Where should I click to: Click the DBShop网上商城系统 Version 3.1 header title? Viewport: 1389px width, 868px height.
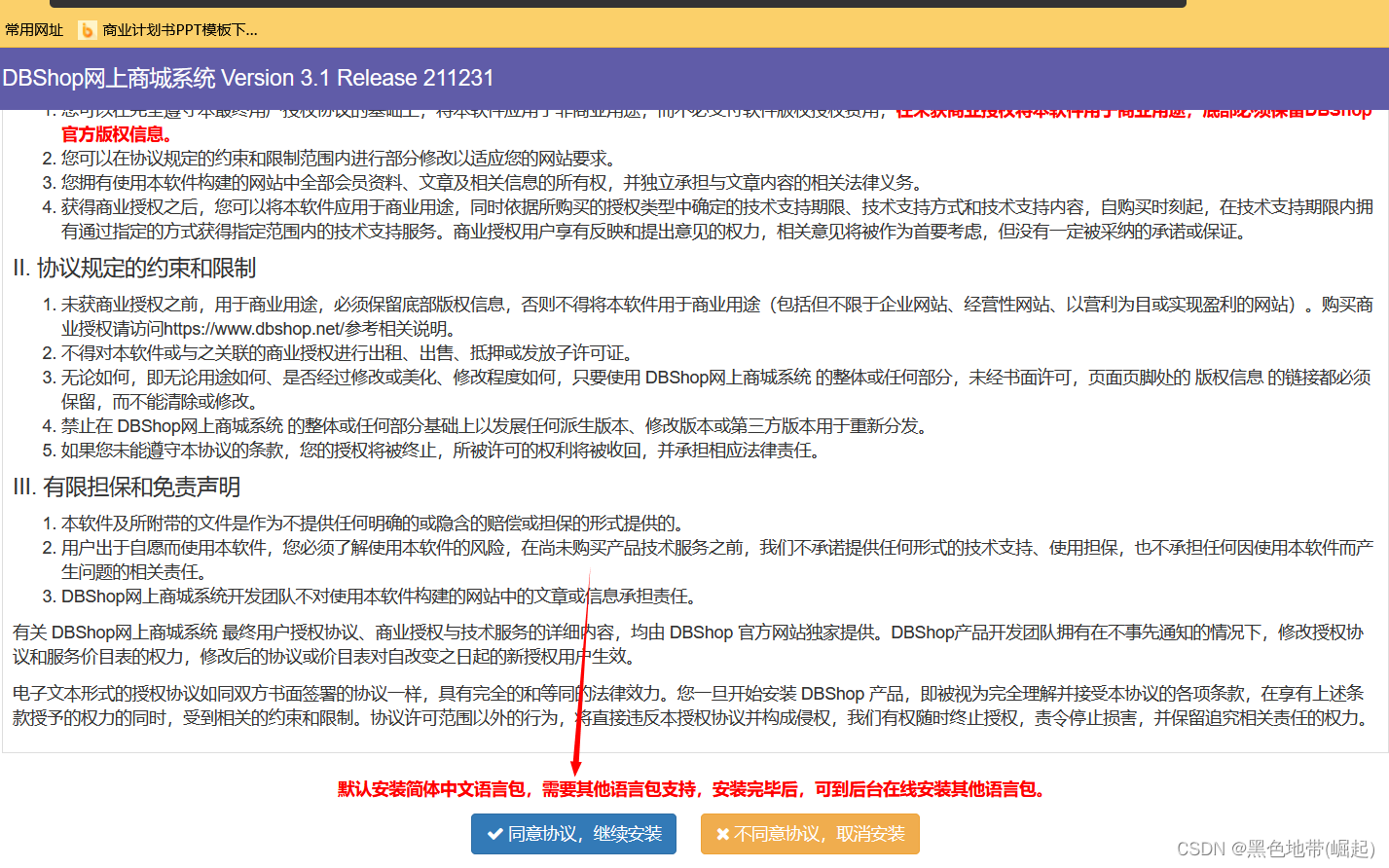pos(248,78)
